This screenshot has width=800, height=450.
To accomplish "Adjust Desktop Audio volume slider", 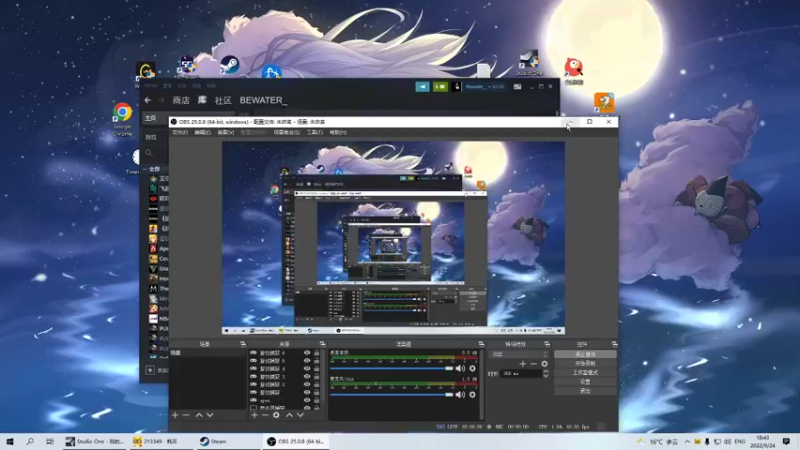I will tap(391, 368).
